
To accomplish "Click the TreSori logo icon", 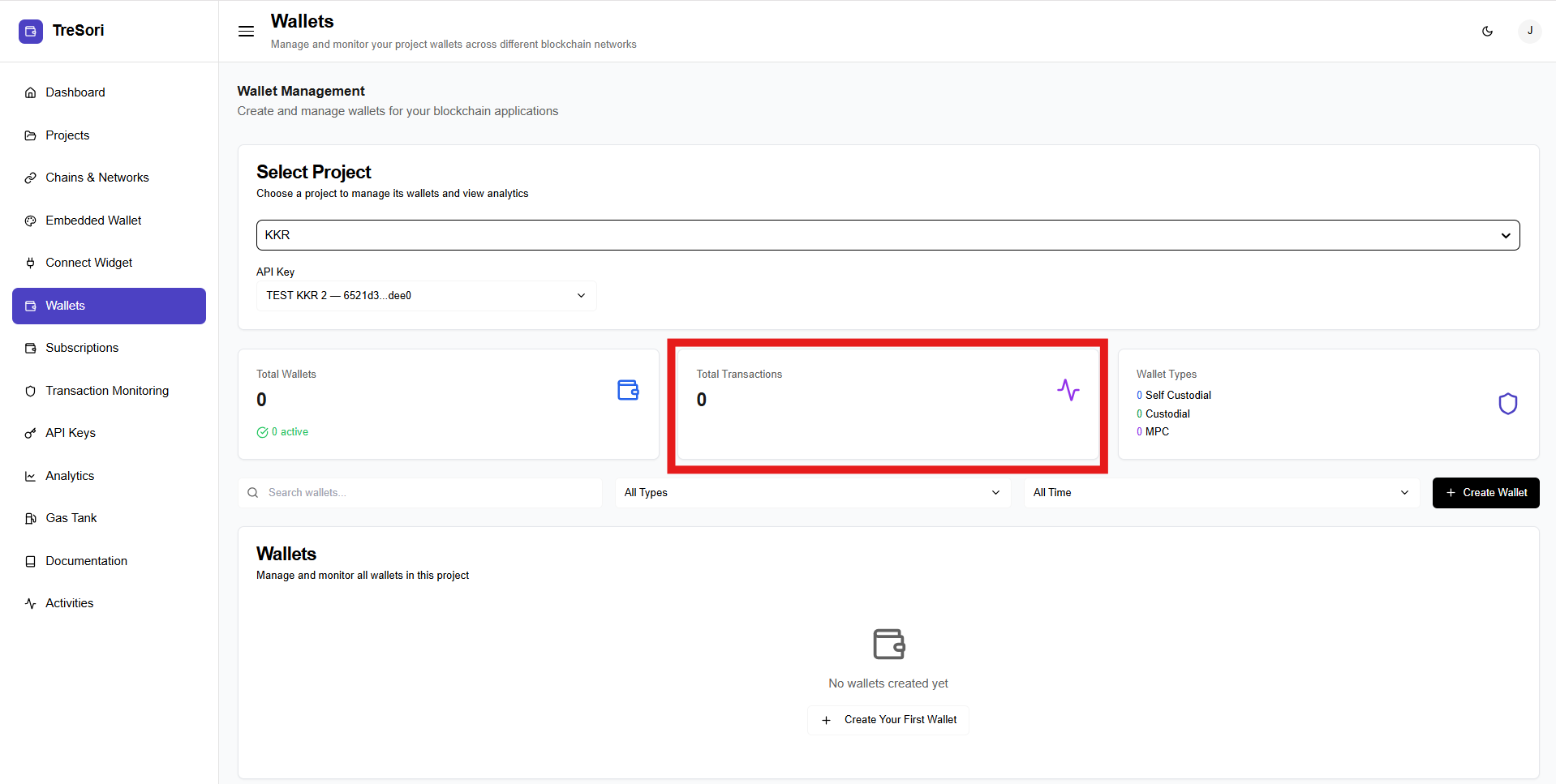I will pyautogui.click(x=31, y=31).
